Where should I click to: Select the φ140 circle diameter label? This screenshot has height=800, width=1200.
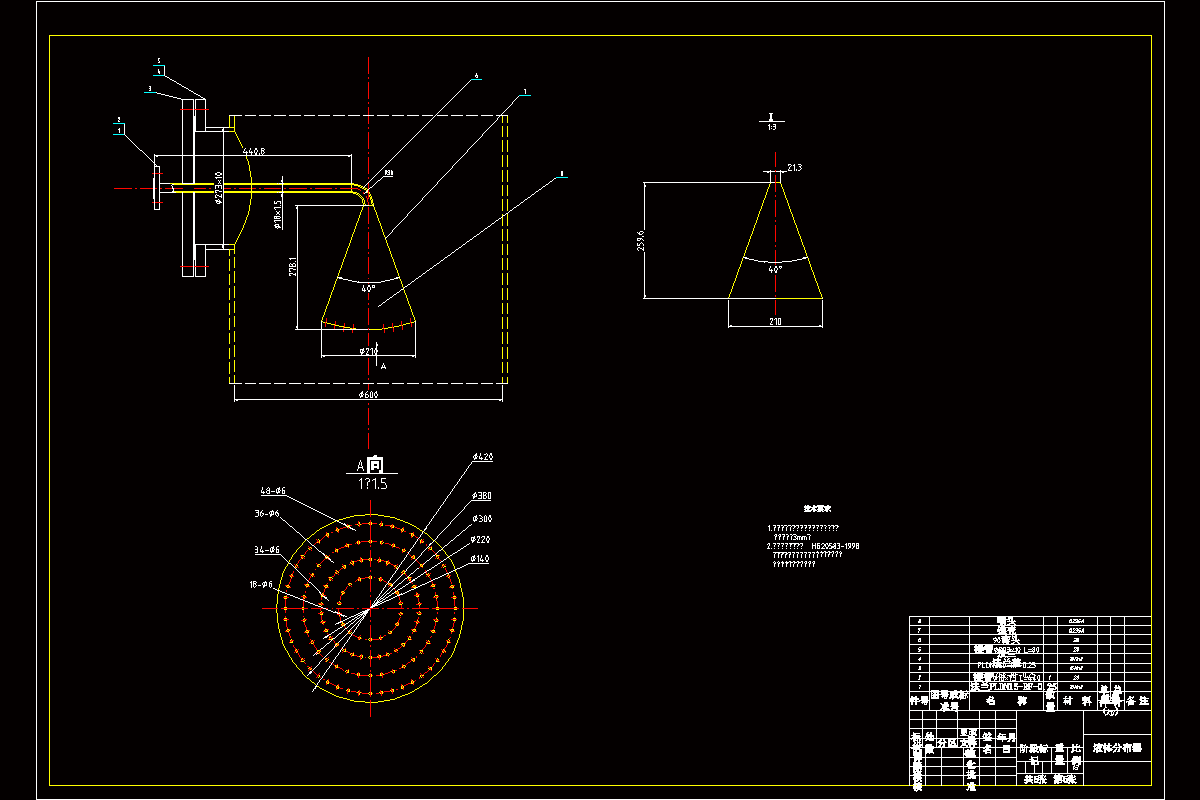pos(479,559)
